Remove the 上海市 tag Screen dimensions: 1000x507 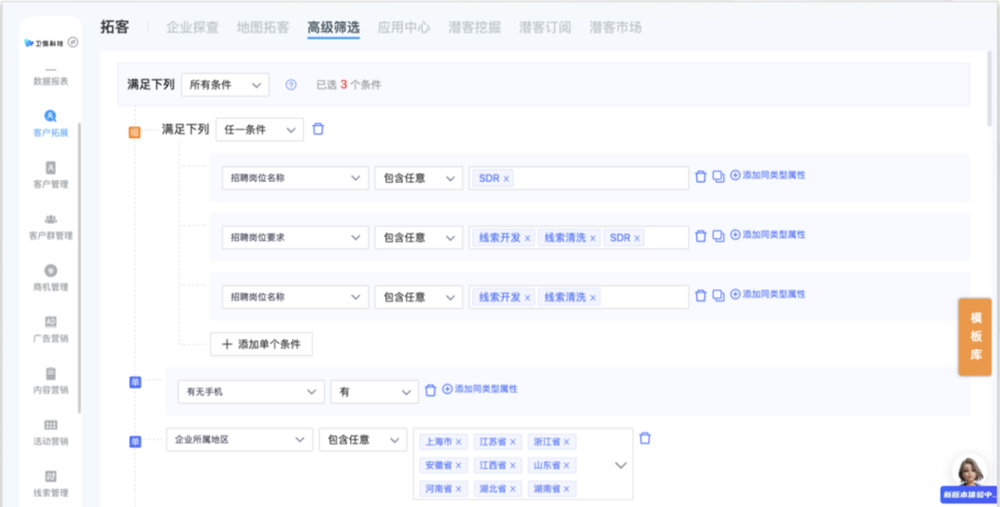click(x=459, y=442)
